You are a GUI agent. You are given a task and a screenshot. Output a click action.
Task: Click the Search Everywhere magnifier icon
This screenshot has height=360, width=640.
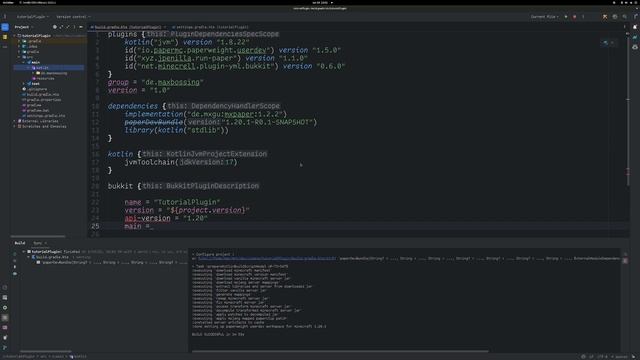click(624, 17)
